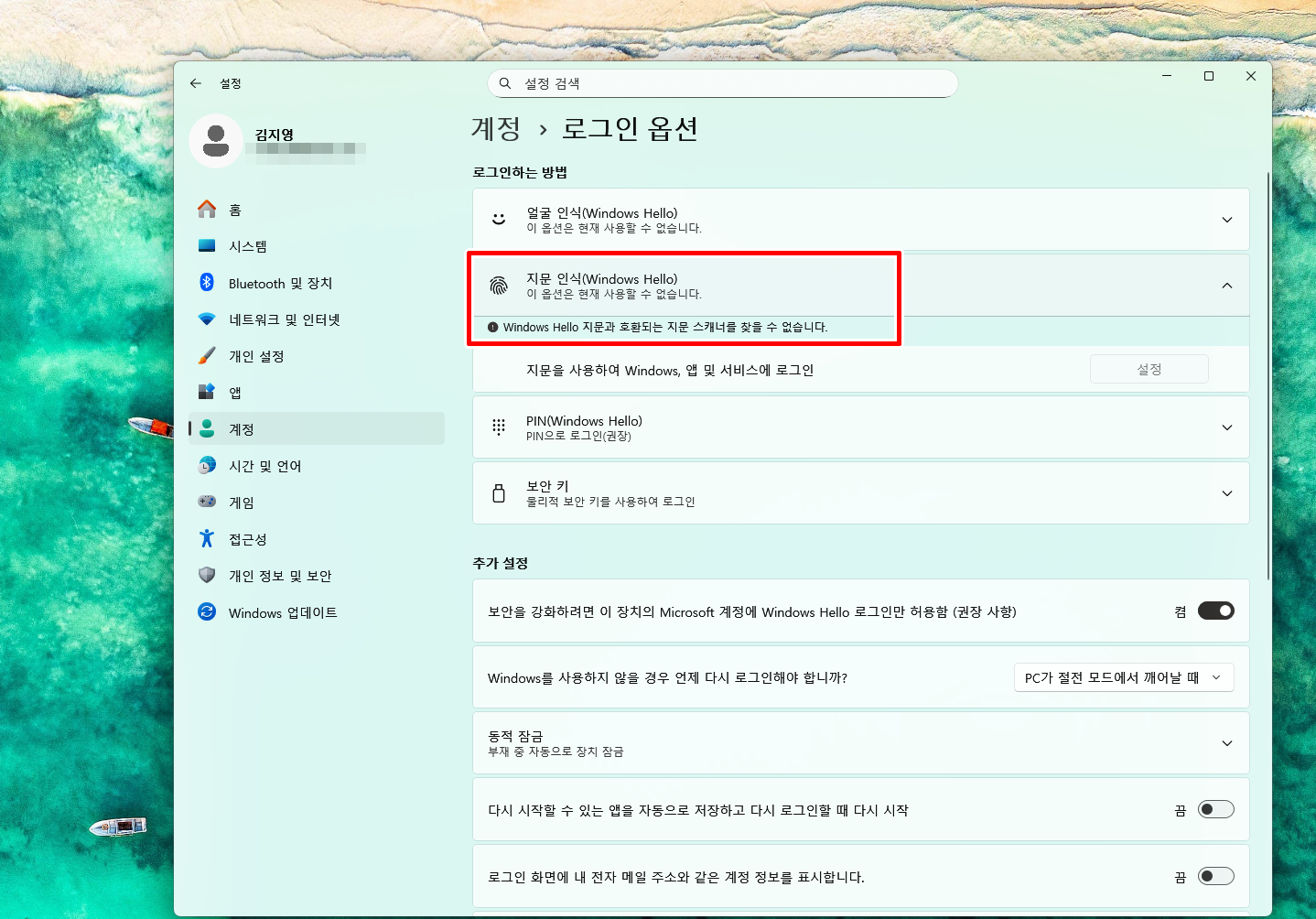The image size is (1316, 919).
Task: Expand 보안 키 section chevron
Action: (1227, 493)
